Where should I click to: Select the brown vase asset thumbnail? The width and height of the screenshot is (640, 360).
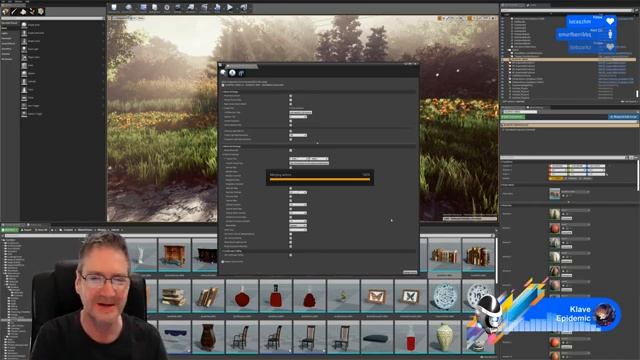[x=208, y=337]
